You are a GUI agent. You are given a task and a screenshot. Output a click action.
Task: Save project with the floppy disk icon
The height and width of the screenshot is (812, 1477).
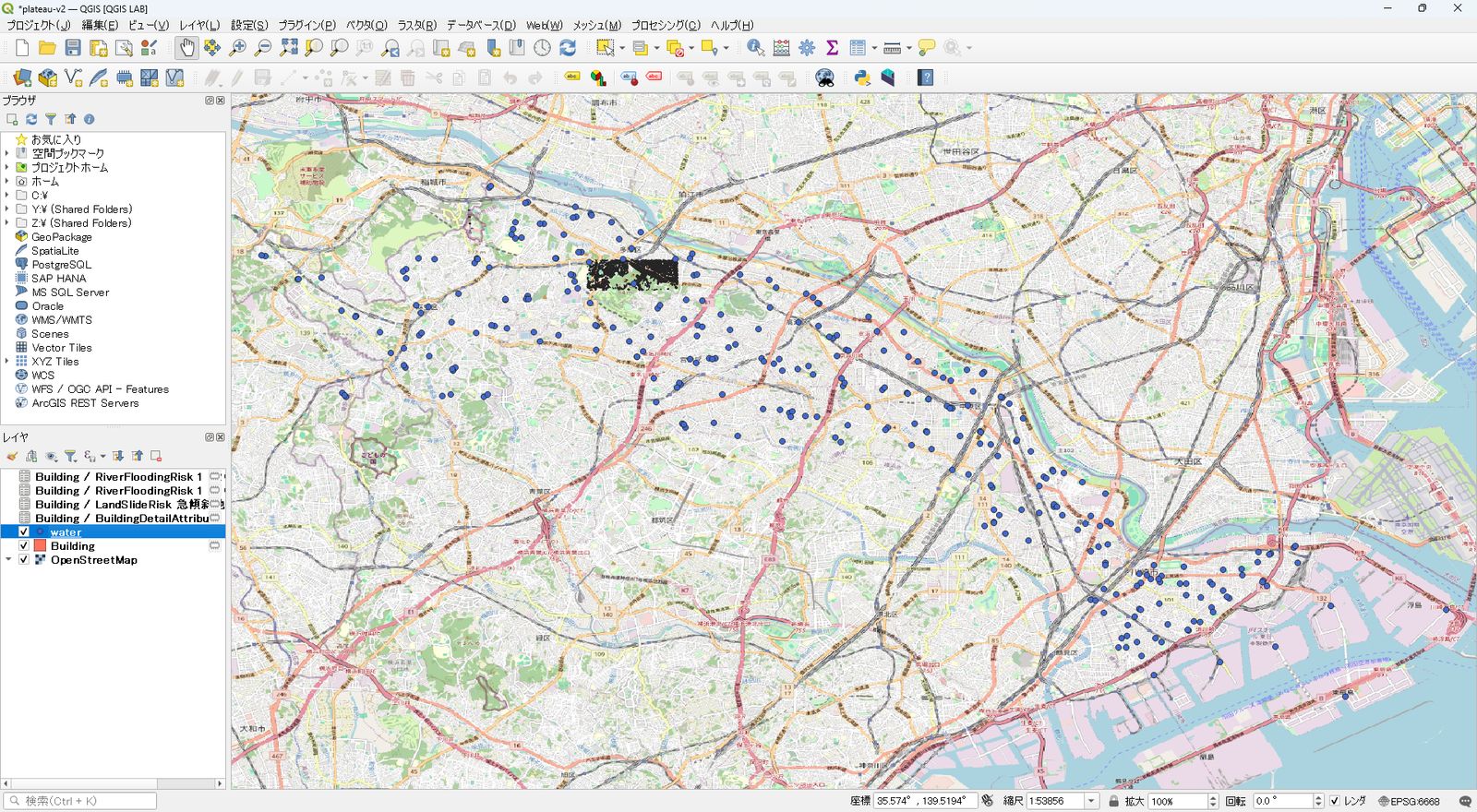pyautogui.click(x=73, y=48)
